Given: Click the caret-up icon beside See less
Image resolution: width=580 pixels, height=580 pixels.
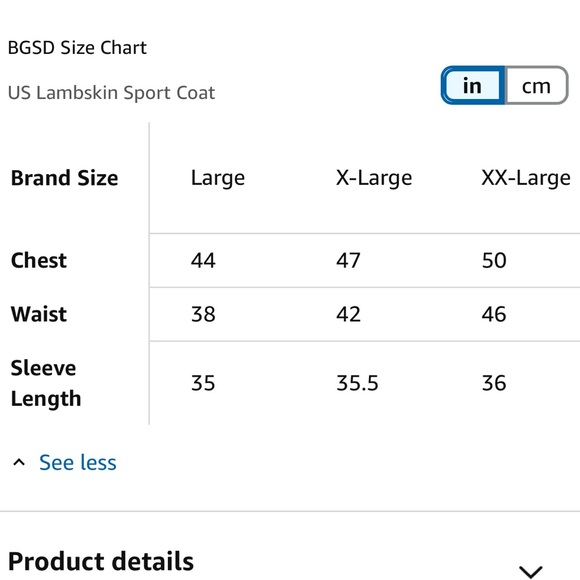Looking at the screenshot, I should pyautogui.click(x=19, y=462).
